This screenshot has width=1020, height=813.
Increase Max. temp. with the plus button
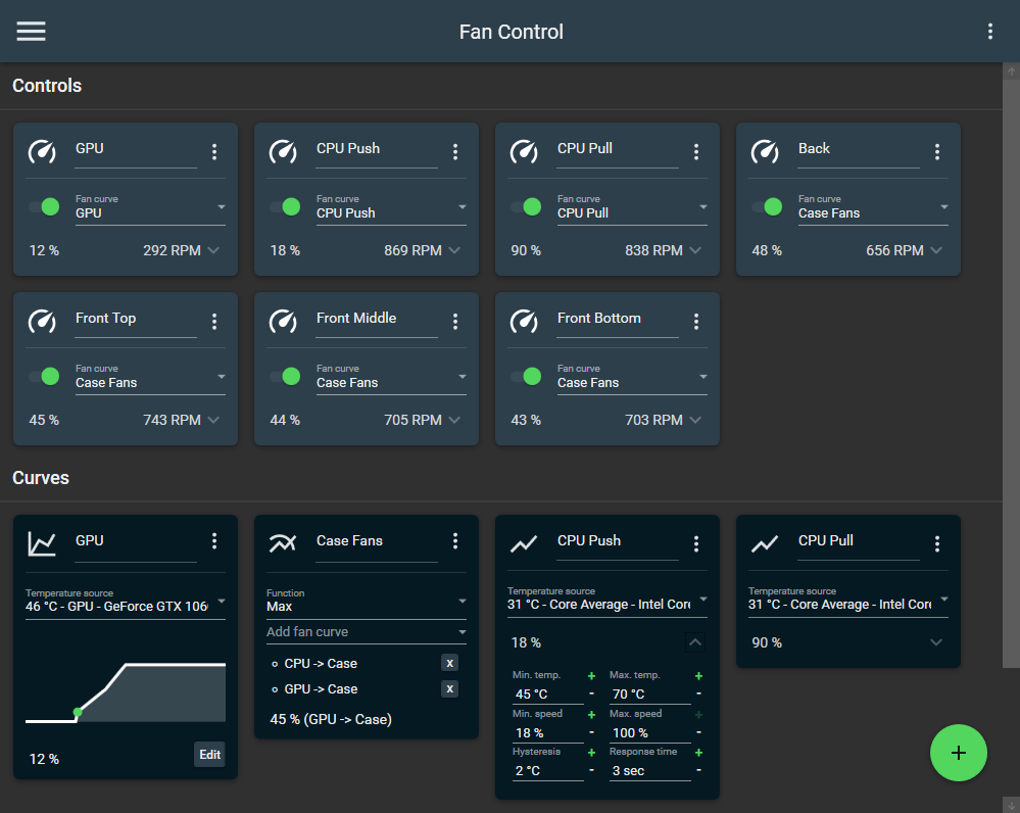[699, 677]
